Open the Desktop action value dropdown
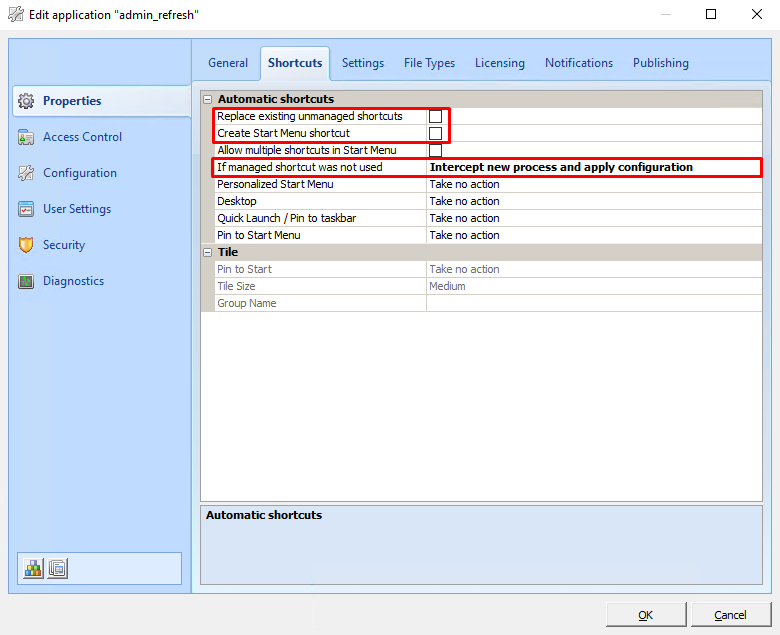The width and height of the screenshot is (780, 635). point(594,201)
